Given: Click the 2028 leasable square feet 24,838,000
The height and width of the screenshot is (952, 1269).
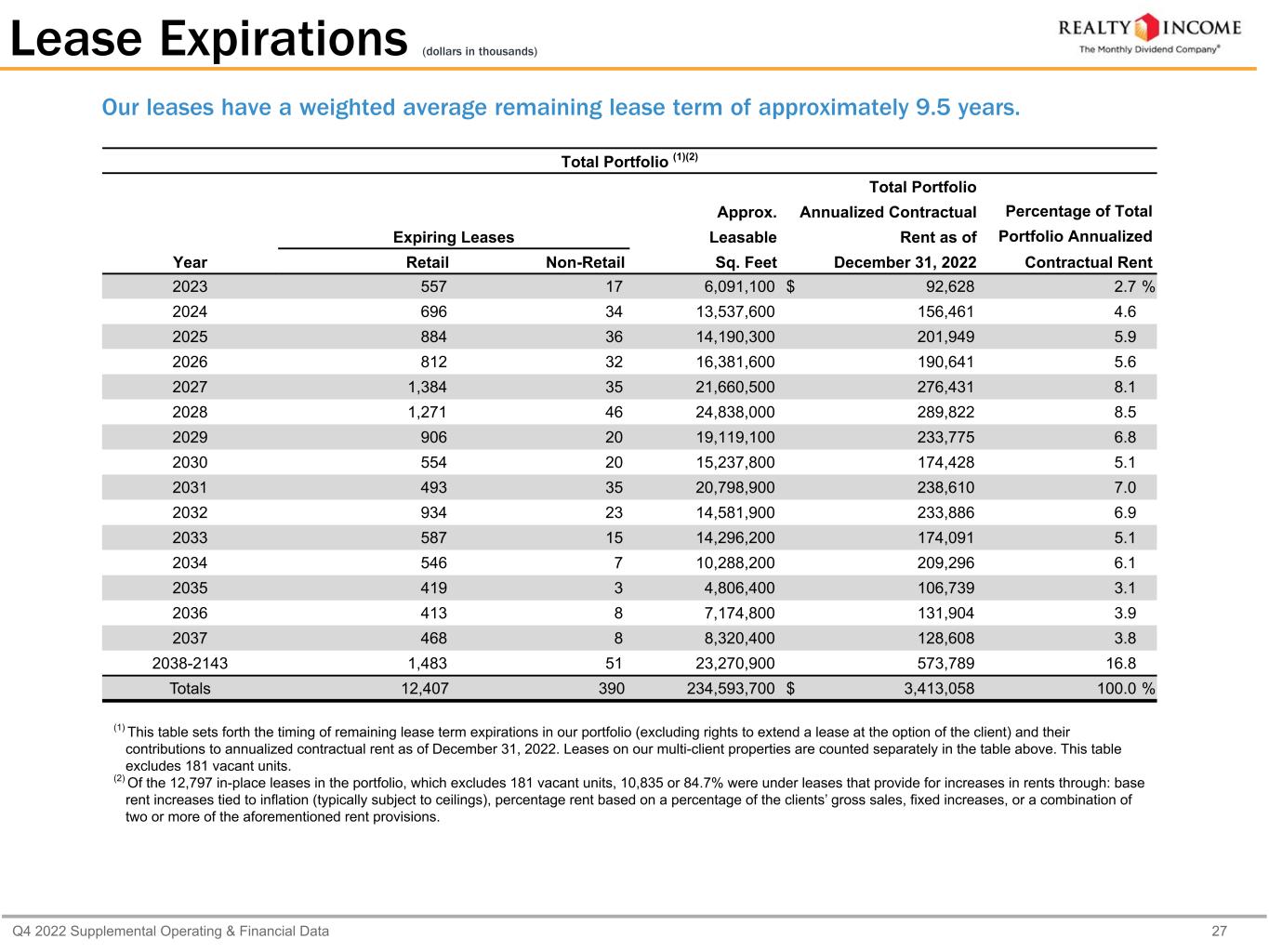Looking at the screenshot, I should (x=729, y=413).
